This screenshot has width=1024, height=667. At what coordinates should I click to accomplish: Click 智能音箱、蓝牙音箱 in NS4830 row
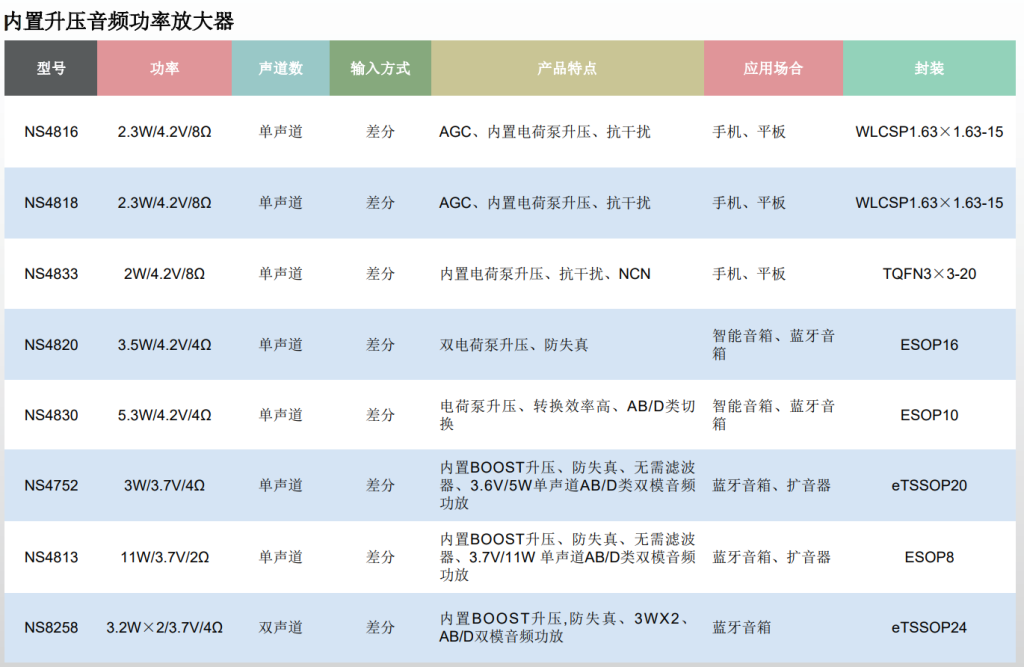[773, 415]
